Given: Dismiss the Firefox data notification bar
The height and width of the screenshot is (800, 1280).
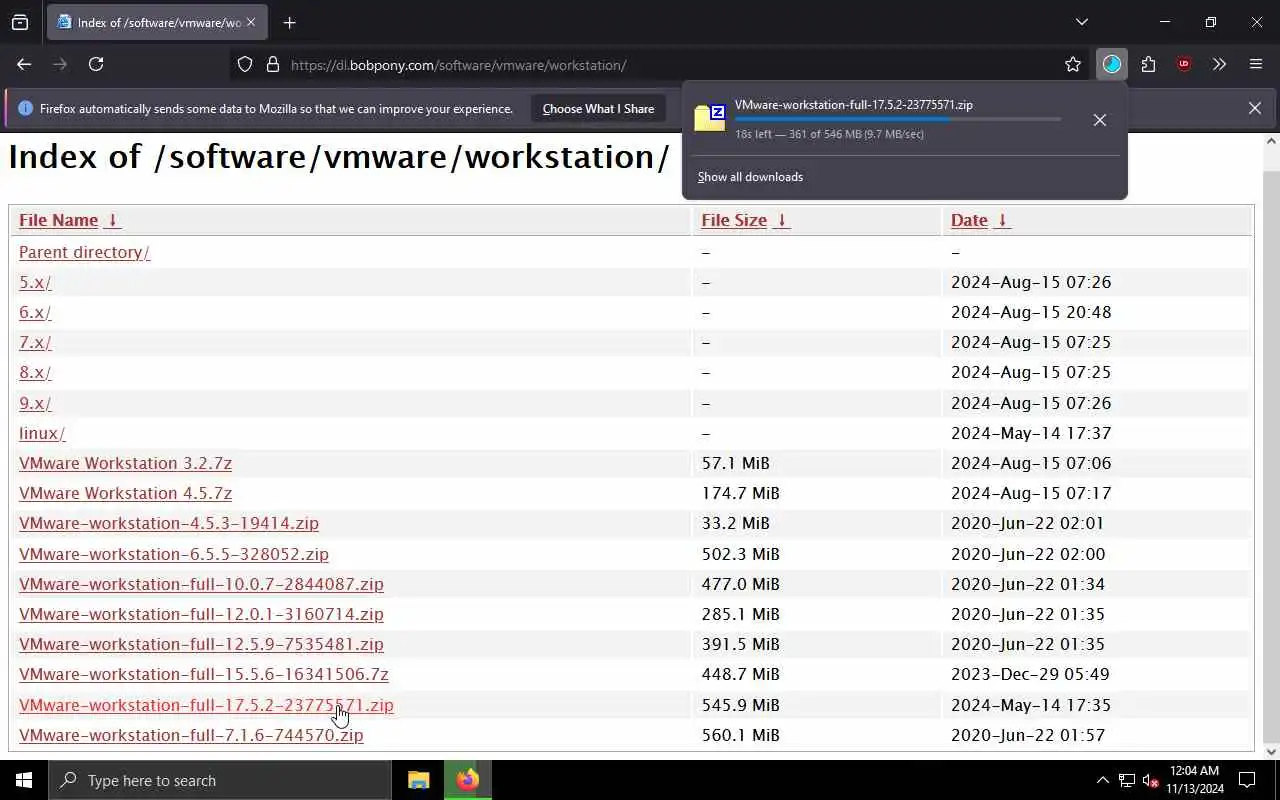Looking at the screenshot, I should click(1254, 108).
